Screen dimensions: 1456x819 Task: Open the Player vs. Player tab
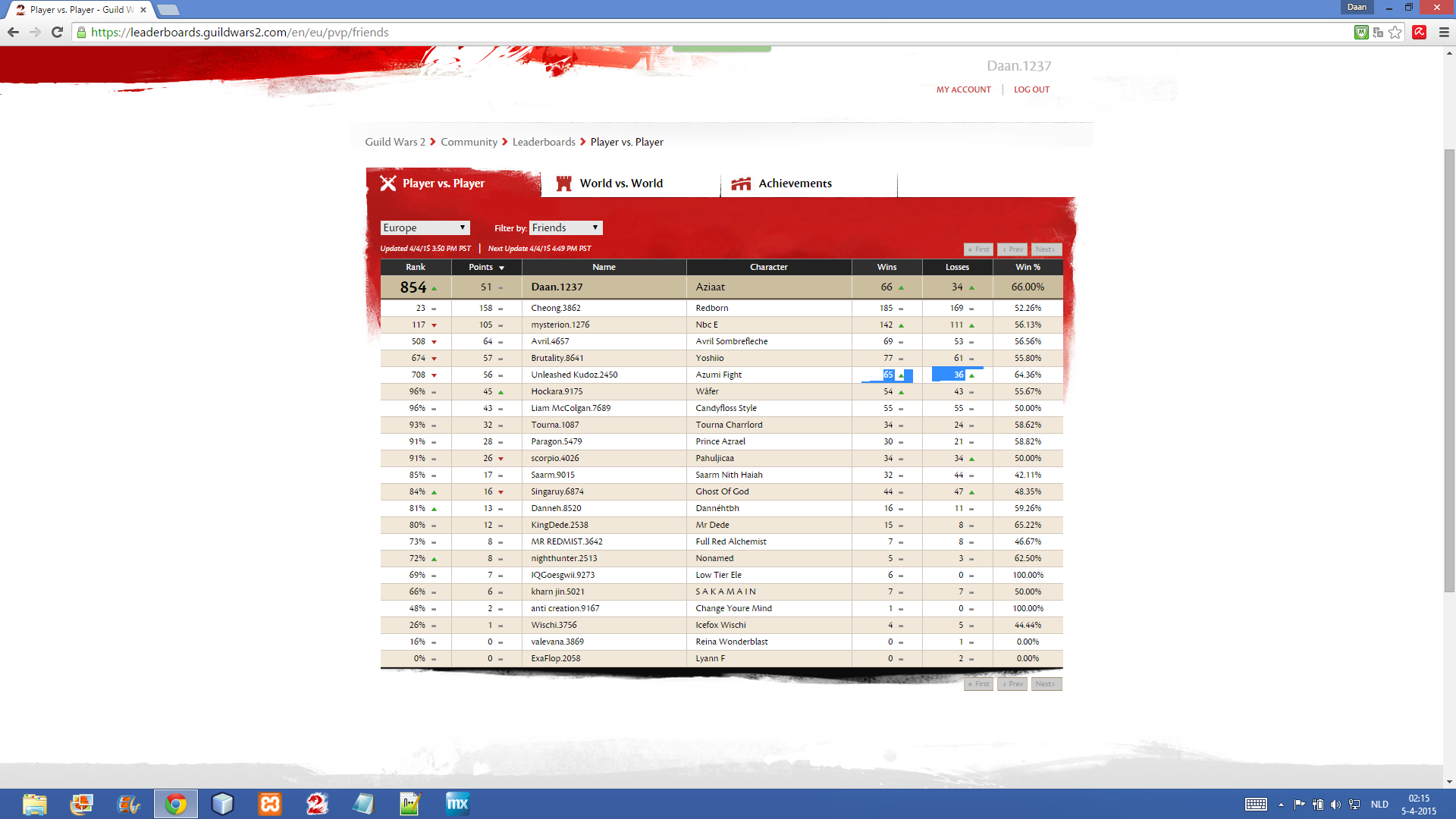[453, 183]
